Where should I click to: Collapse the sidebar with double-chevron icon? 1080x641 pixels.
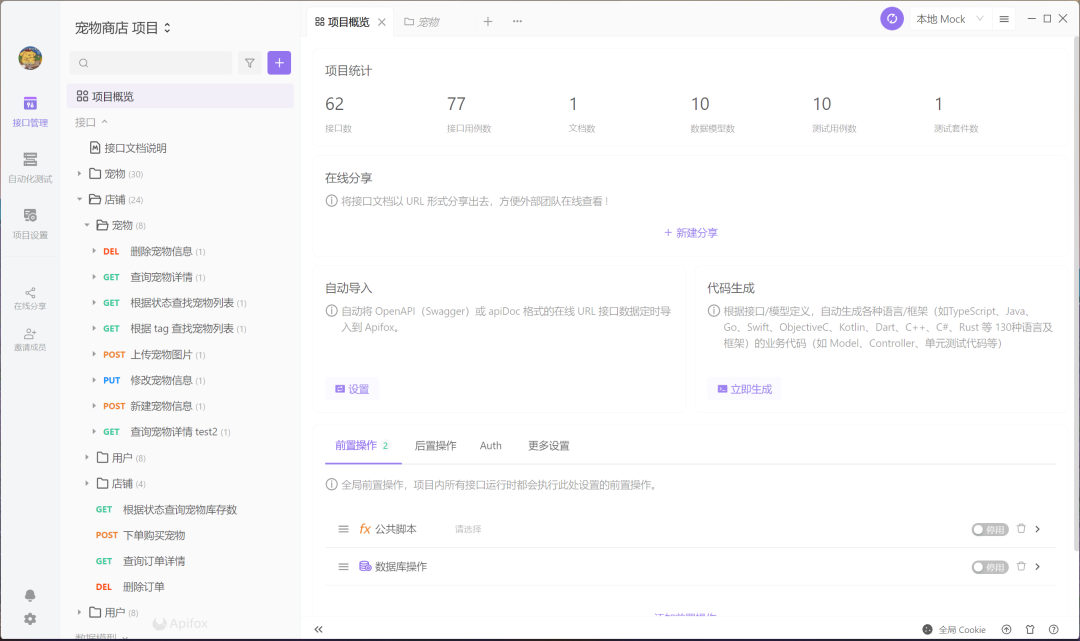coord(318,629)
